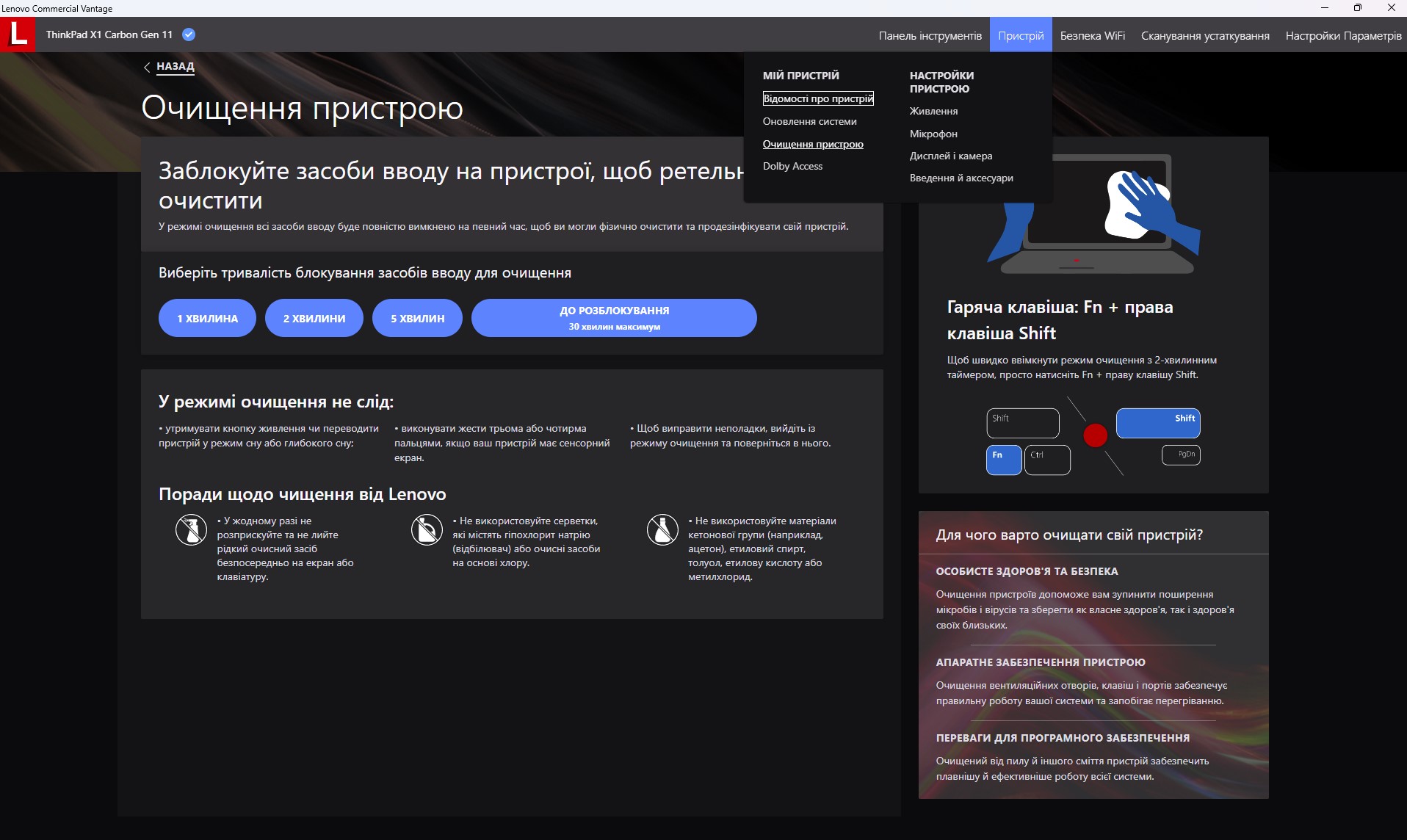This screenshot has height=840, width=1407.
Task: Open the Панель інструментів tab
Action: coord(930,35)
